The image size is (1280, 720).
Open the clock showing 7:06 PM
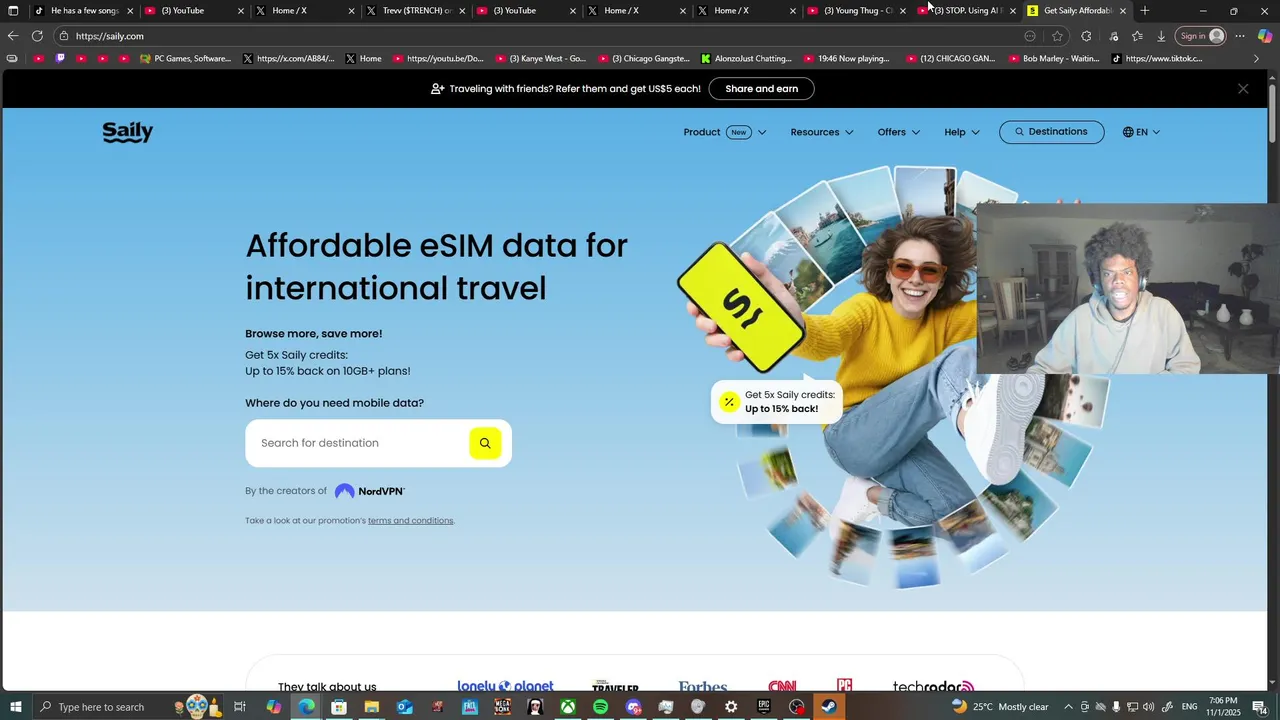pos(1225,707)
